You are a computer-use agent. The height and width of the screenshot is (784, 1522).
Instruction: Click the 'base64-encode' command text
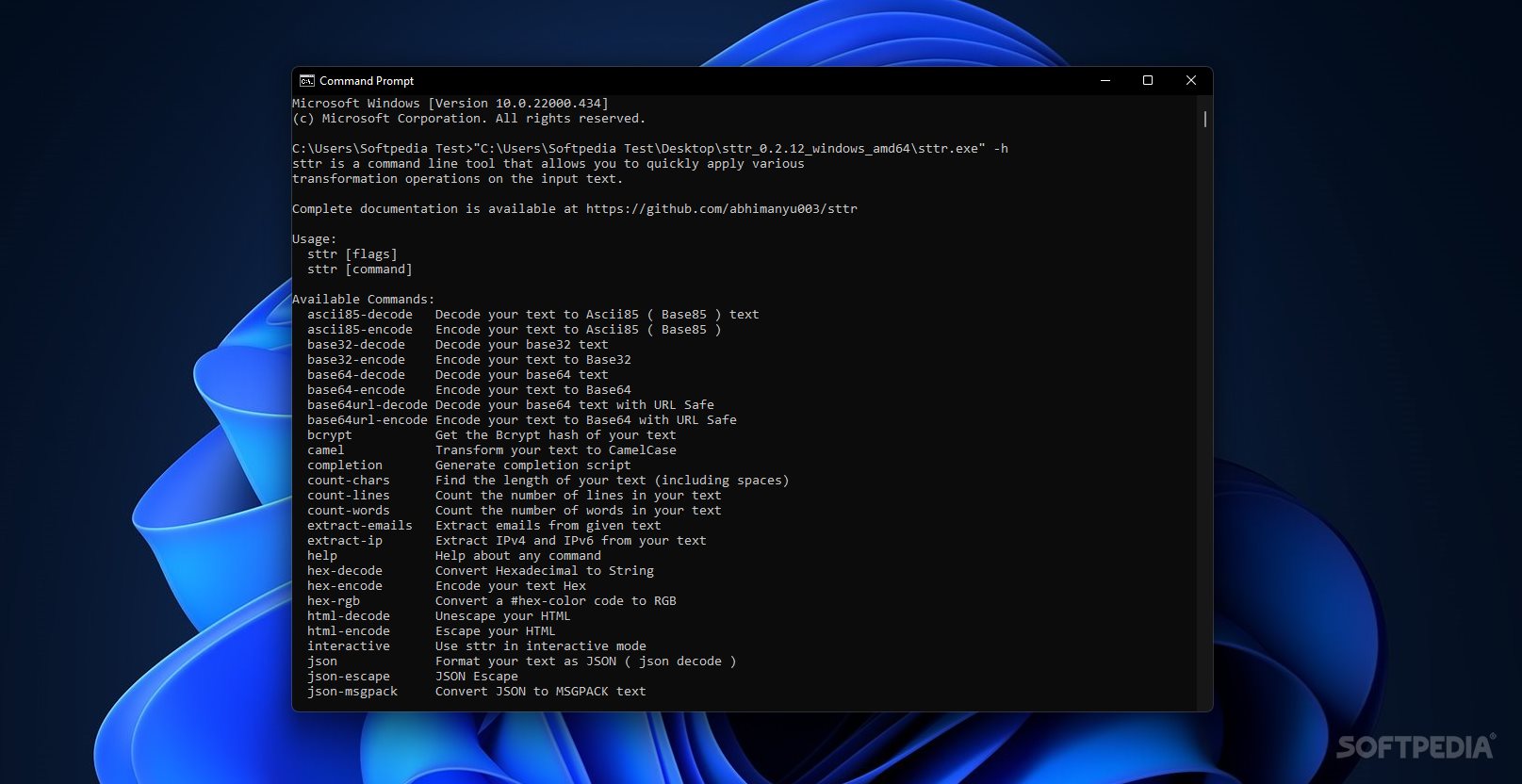pyautogui.click(x=356, y=390)
